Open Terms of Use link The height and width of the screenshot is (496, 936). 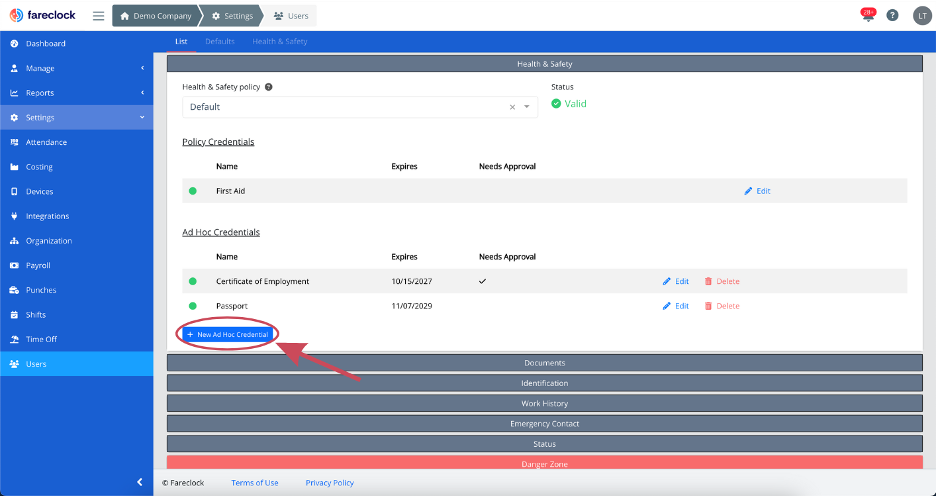[x=255, y=483]
